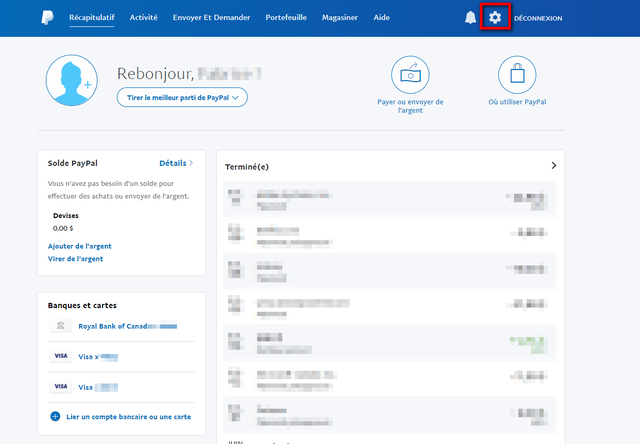Click the plus icon to link account
640x444 pixels.
[x=54, y=416]
